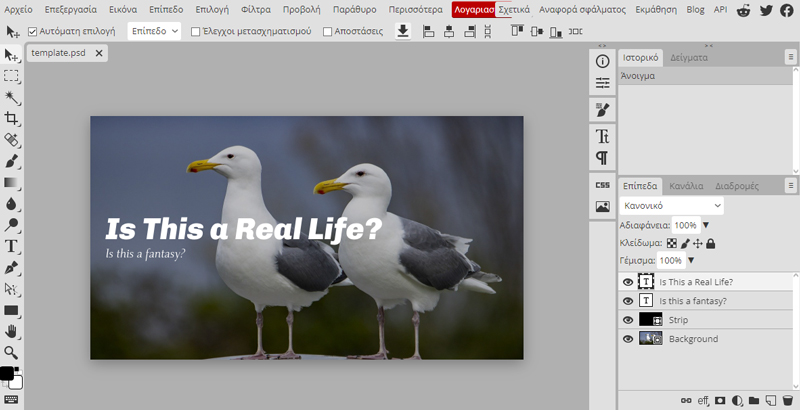Align left edges icon

coord(429,31)
